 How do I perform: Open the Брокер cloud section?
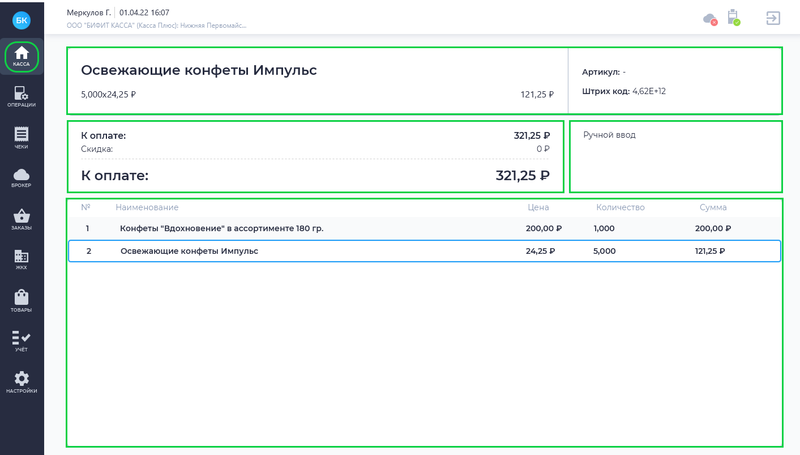(x=21, y=178)
